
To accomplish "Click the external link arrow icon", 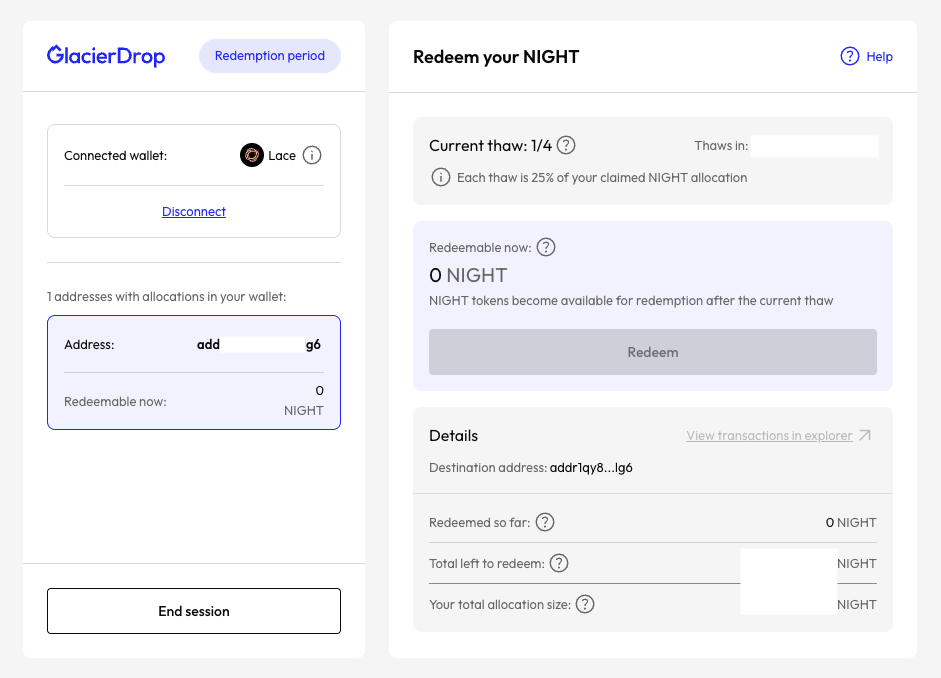I will [x=865, y=436].
